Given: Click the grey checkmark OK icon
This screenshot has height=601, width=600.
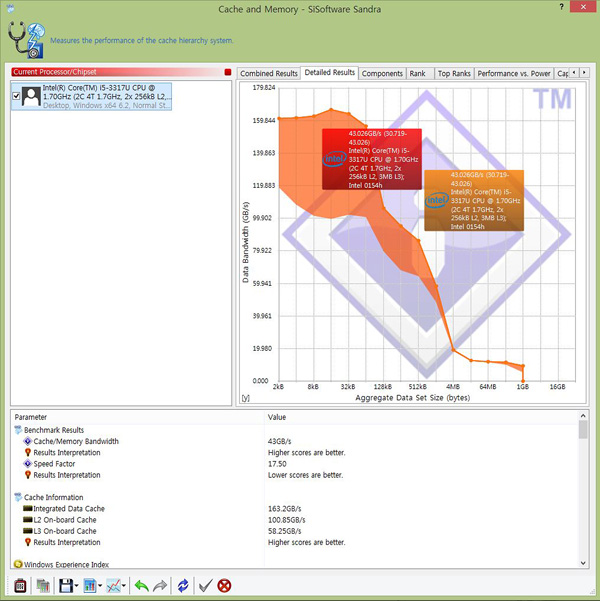Looking at the screenshot, I should (x=205, y=586).
